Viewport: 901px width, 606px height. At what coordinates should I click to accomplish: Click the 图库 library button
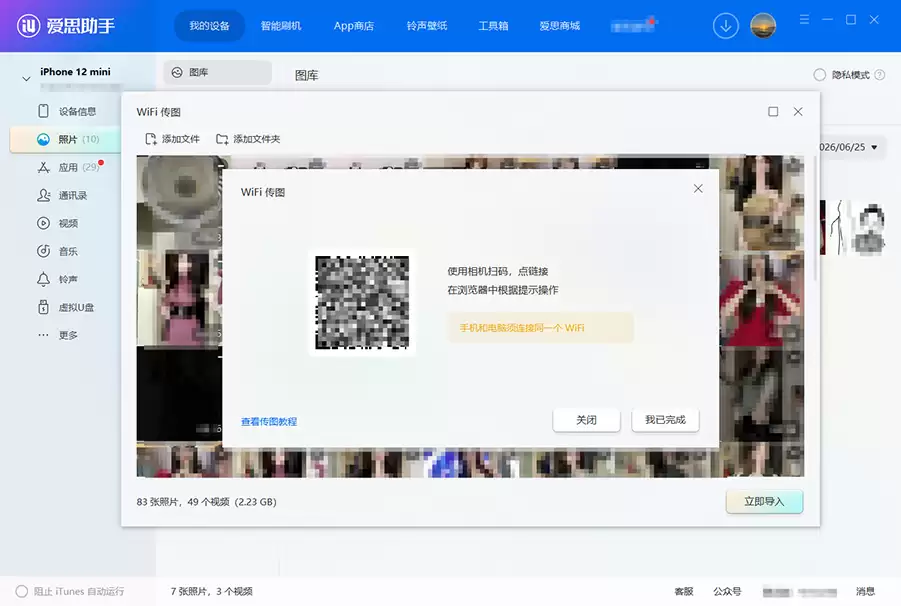pos(217,72)
